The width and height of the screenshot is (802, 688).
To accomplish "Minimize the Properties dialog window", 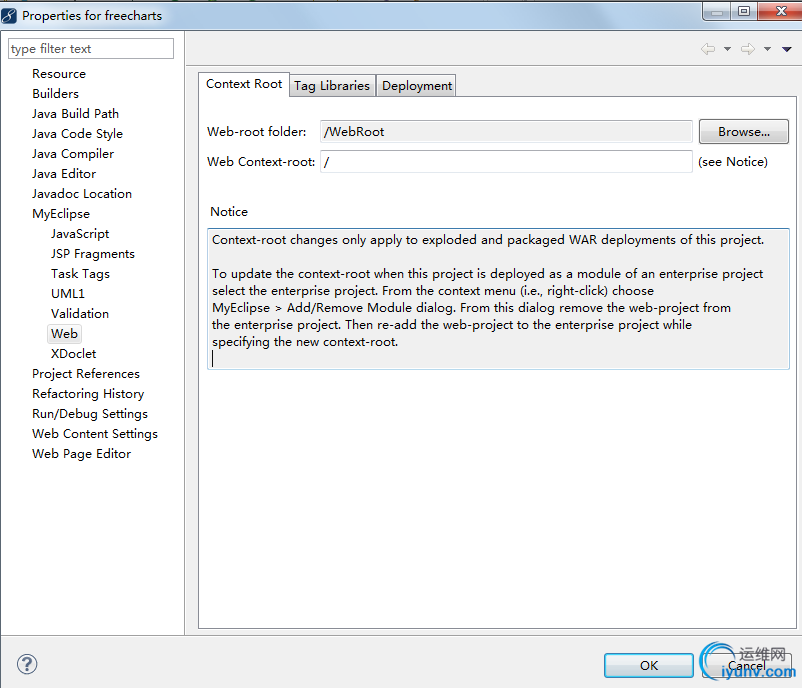I will 717,12.
